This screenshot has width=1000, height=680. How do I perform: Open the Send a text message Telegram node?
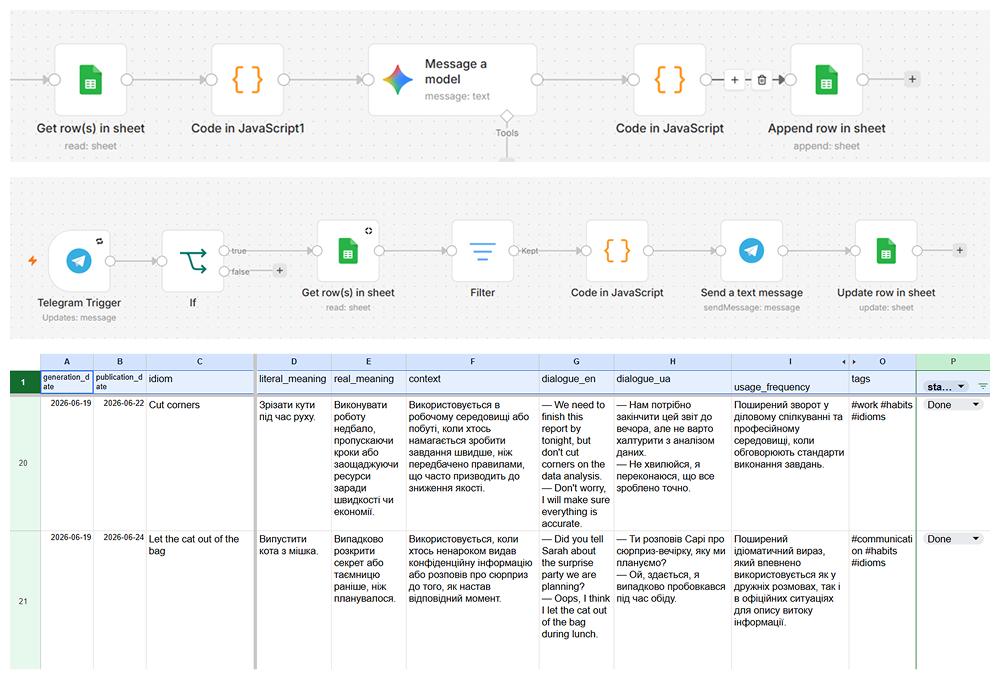coord(752,251)
